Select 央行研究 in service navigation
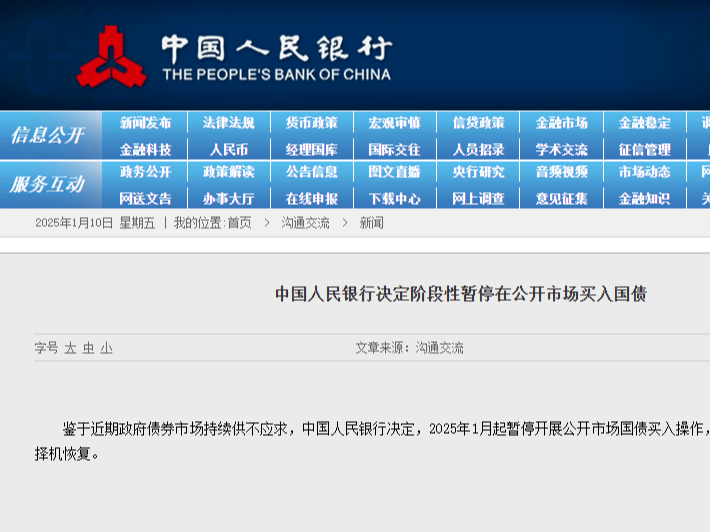 tap(479, 172)
